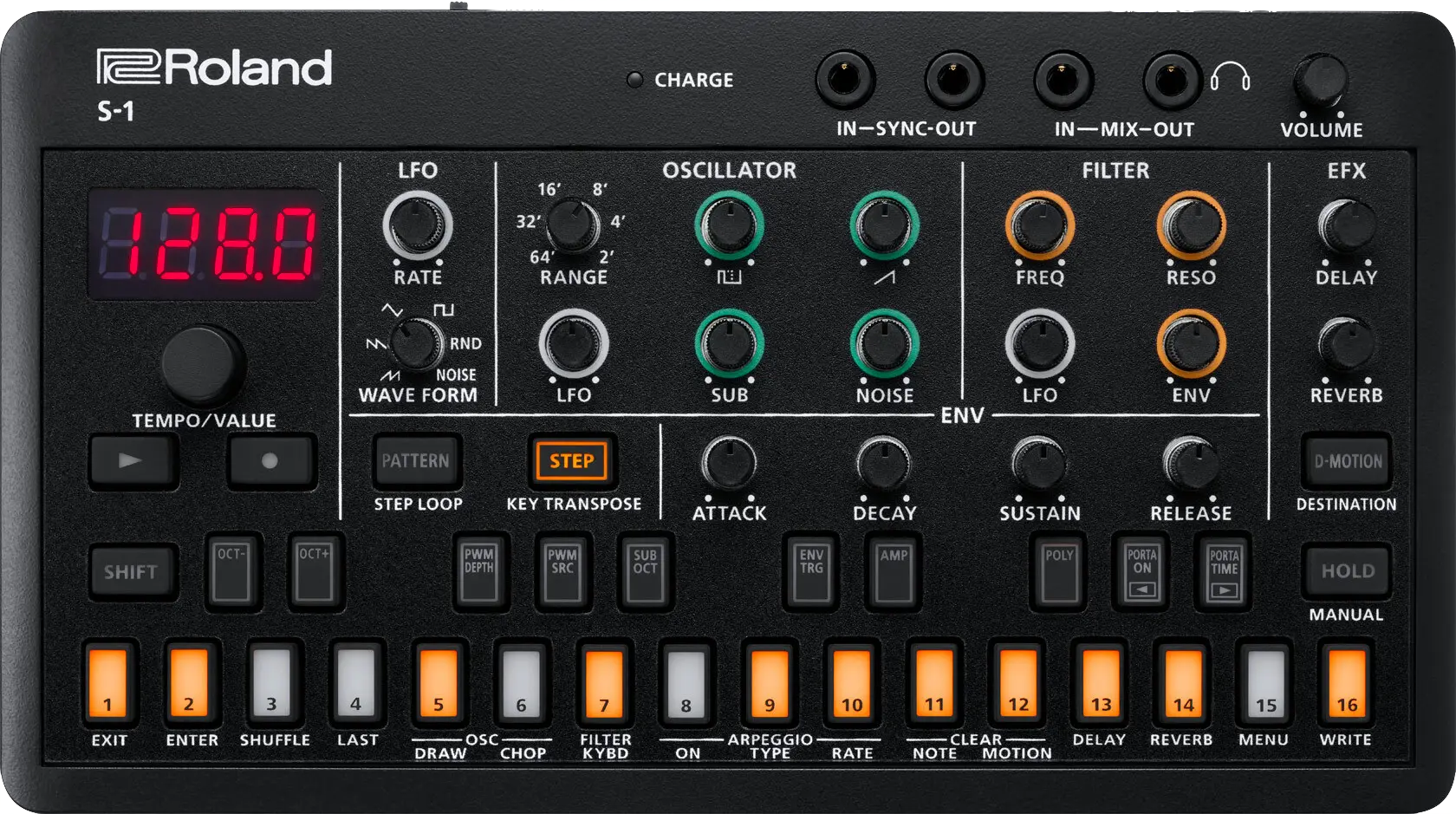
Task: Toggle the PWM SRC button
Action: tap(562, 572)
